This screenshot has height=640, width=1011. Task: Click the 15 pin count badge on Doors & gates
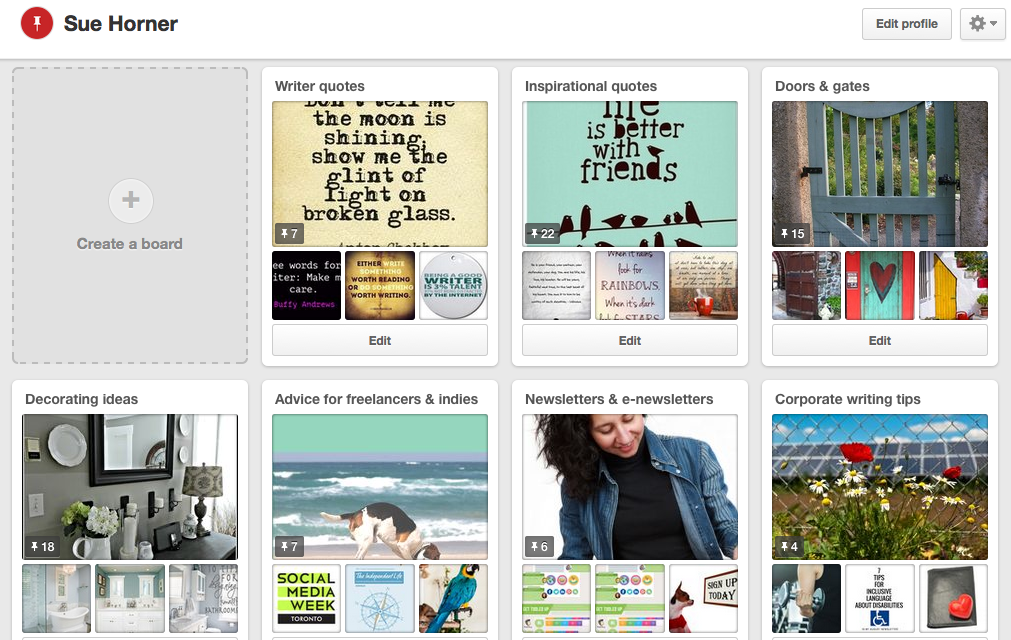(792, 233)
